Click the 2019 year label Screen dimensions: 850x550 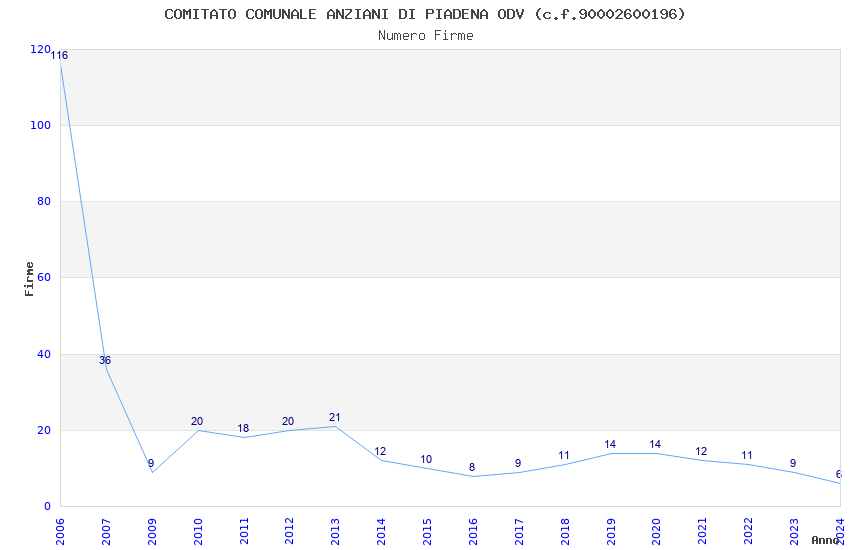[x=610, y=530]
